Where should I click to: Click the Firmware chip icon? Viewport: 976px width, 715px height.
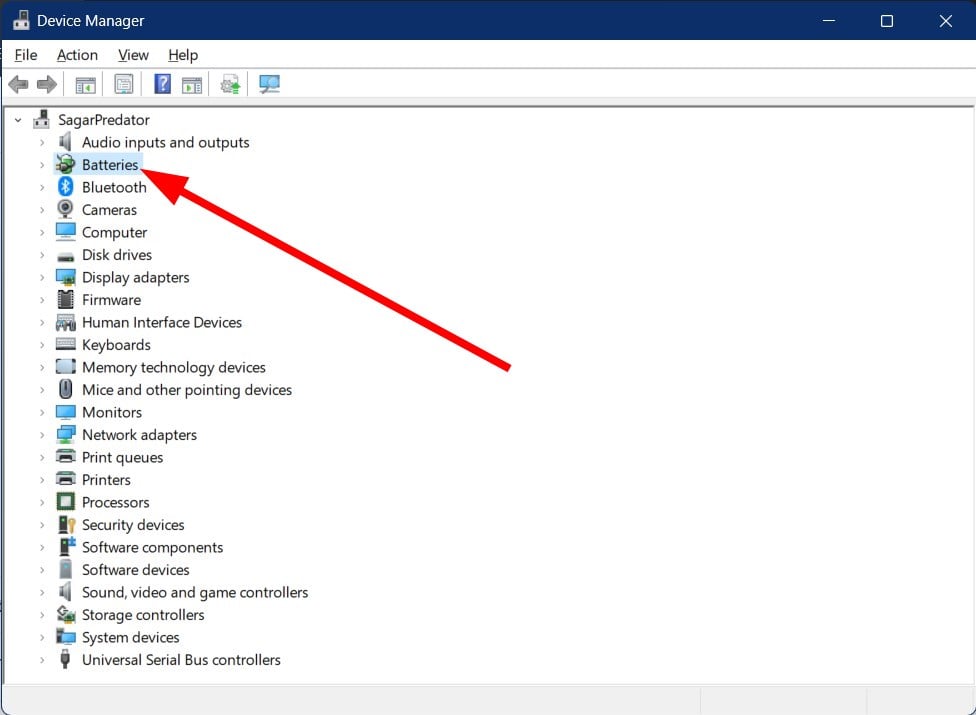click(65, 299)
